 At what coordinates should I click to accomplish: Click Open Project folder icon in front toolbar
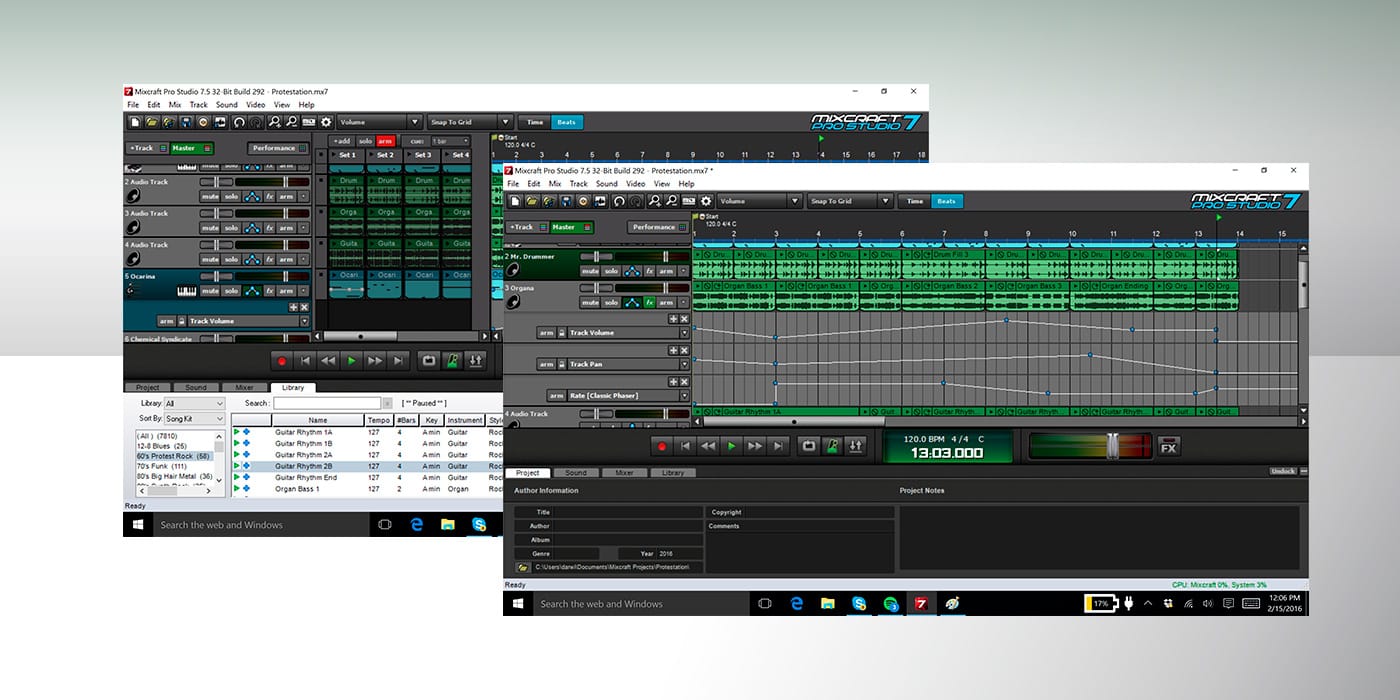(531, 201)
